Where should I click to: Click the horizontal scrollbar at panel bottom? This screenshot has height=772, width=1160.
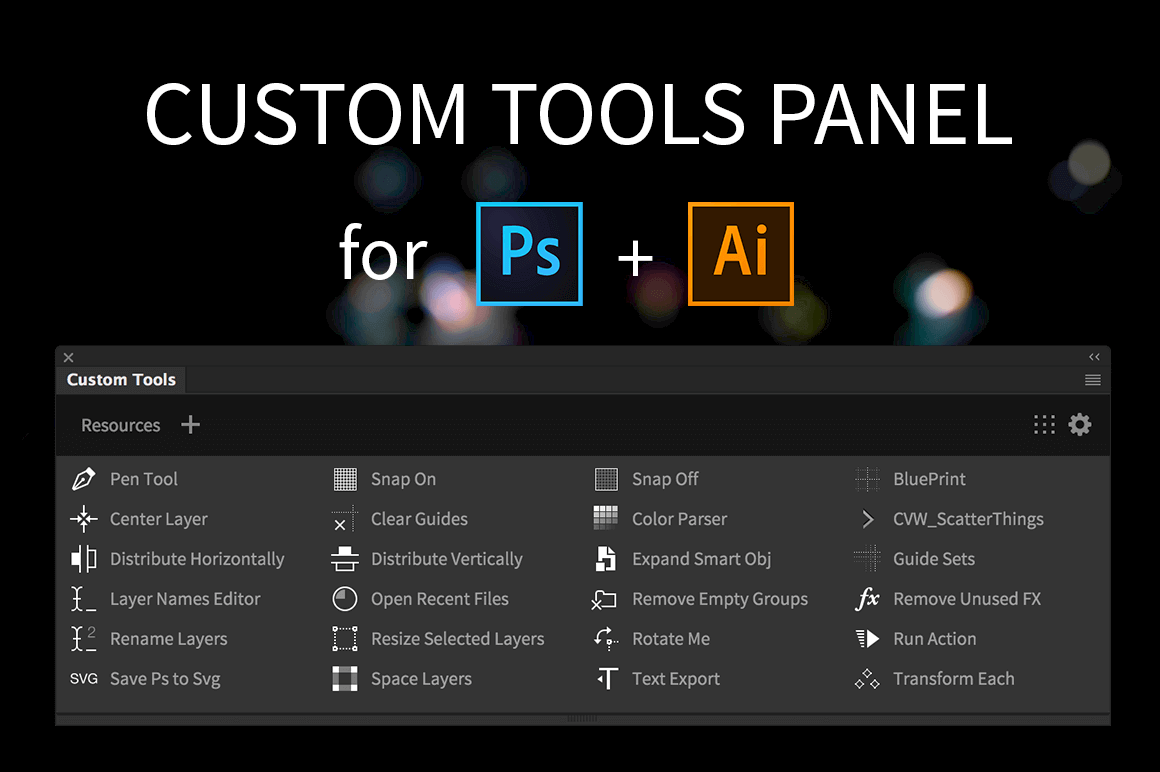coord(581,717)
